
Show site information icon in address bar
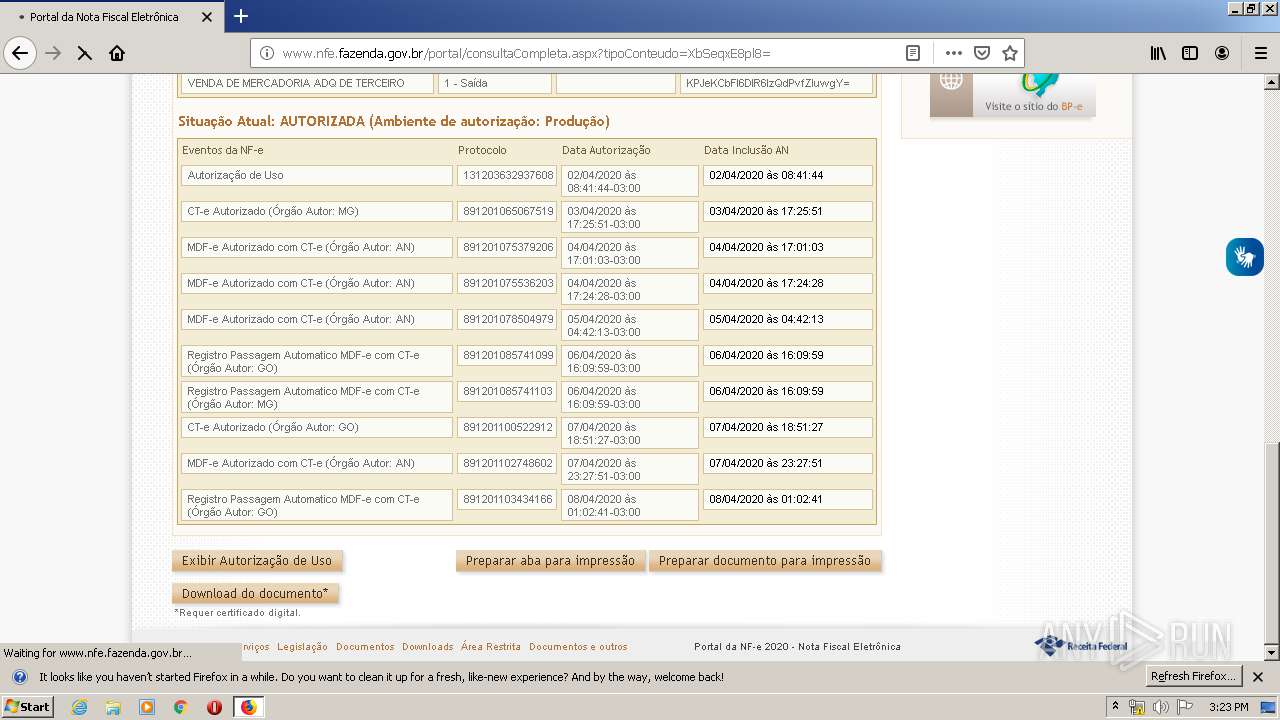click(x=267, y=53)
